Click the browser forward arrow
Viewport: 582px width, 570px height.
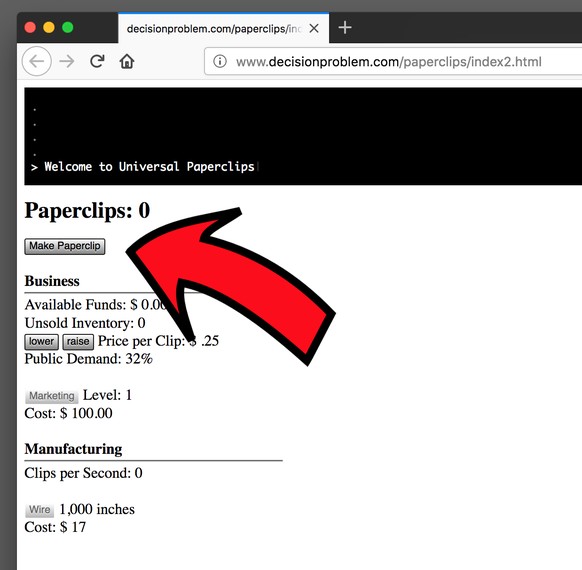67,61
